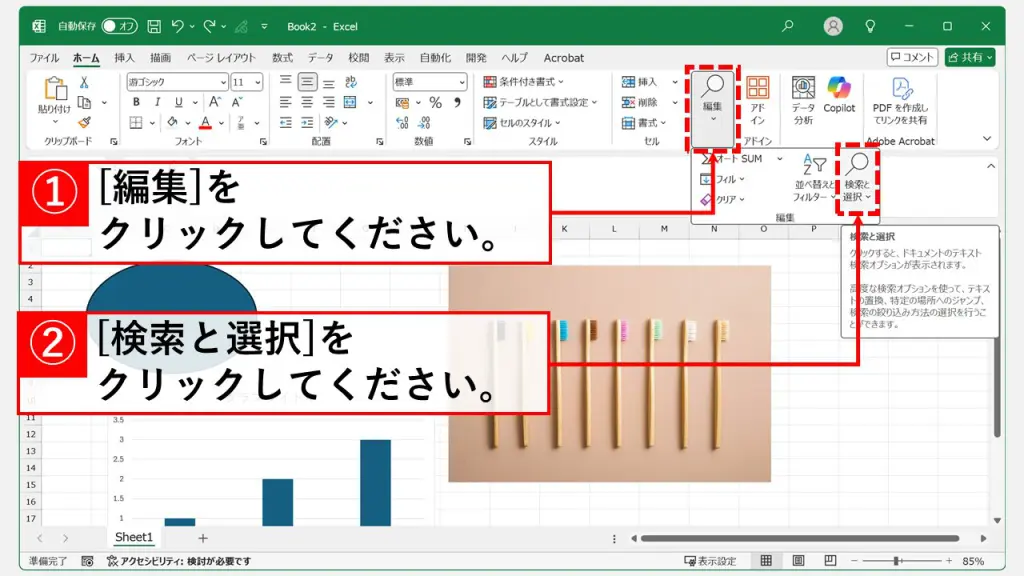1024x576 pixels.
Task: Click the Format Painter brush icon
Action: click(84, 122)
